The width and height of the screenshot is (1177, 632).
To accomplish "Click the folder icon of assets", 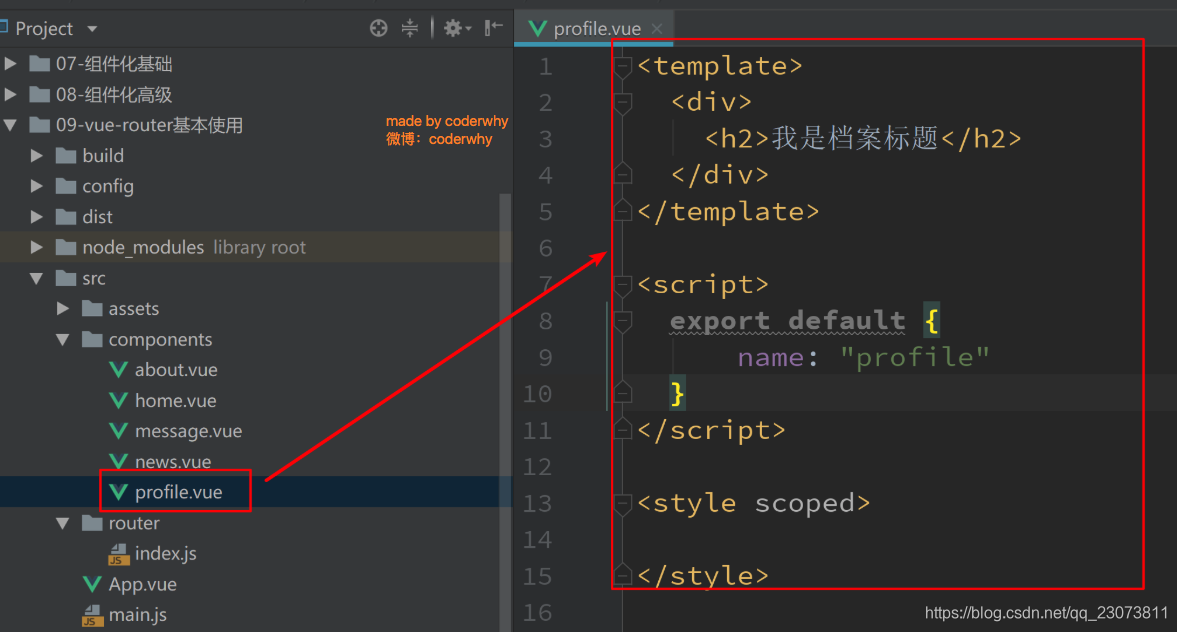I will [92, 308].
